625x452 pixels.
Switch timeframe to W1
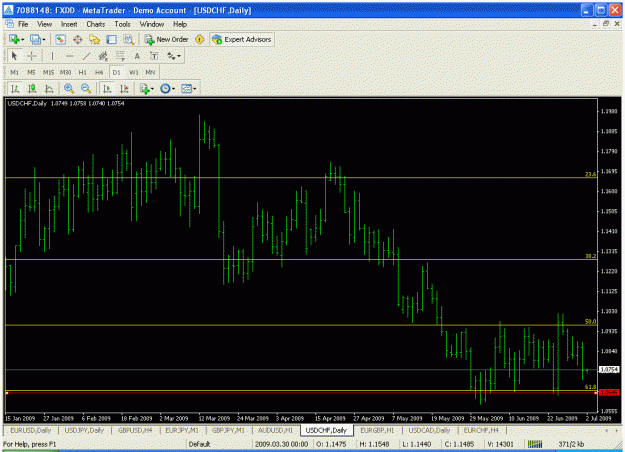(134, 72)
